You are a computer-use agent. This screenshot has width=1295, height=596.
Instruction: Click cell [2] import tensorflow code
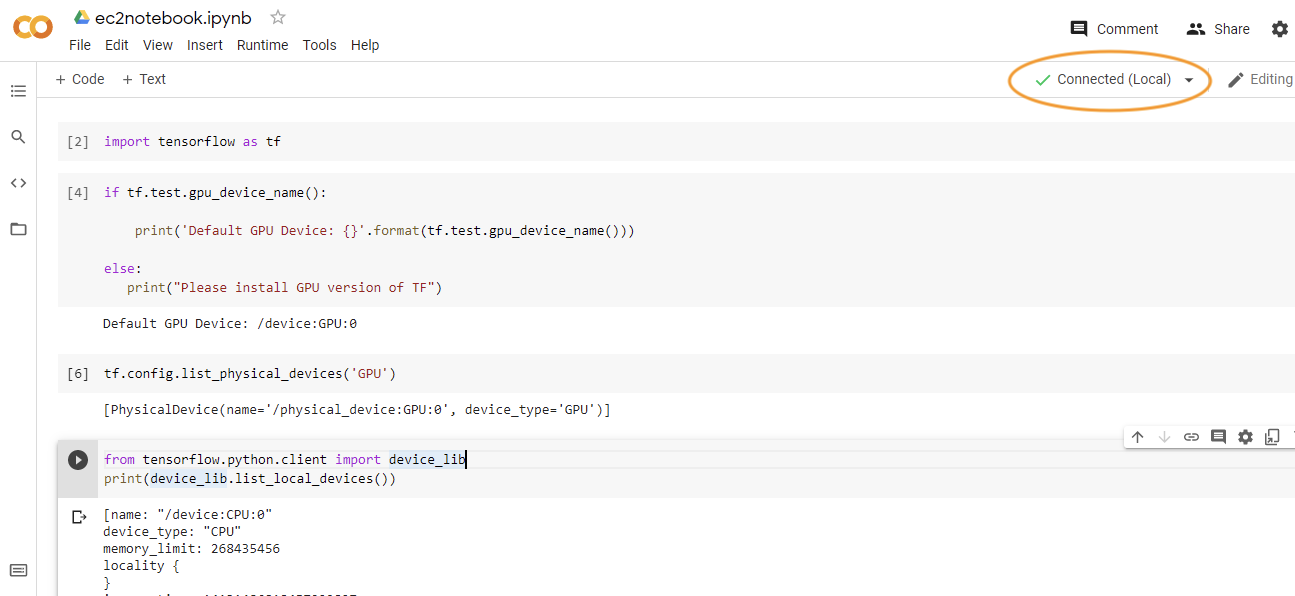click(x=192, y=142)
